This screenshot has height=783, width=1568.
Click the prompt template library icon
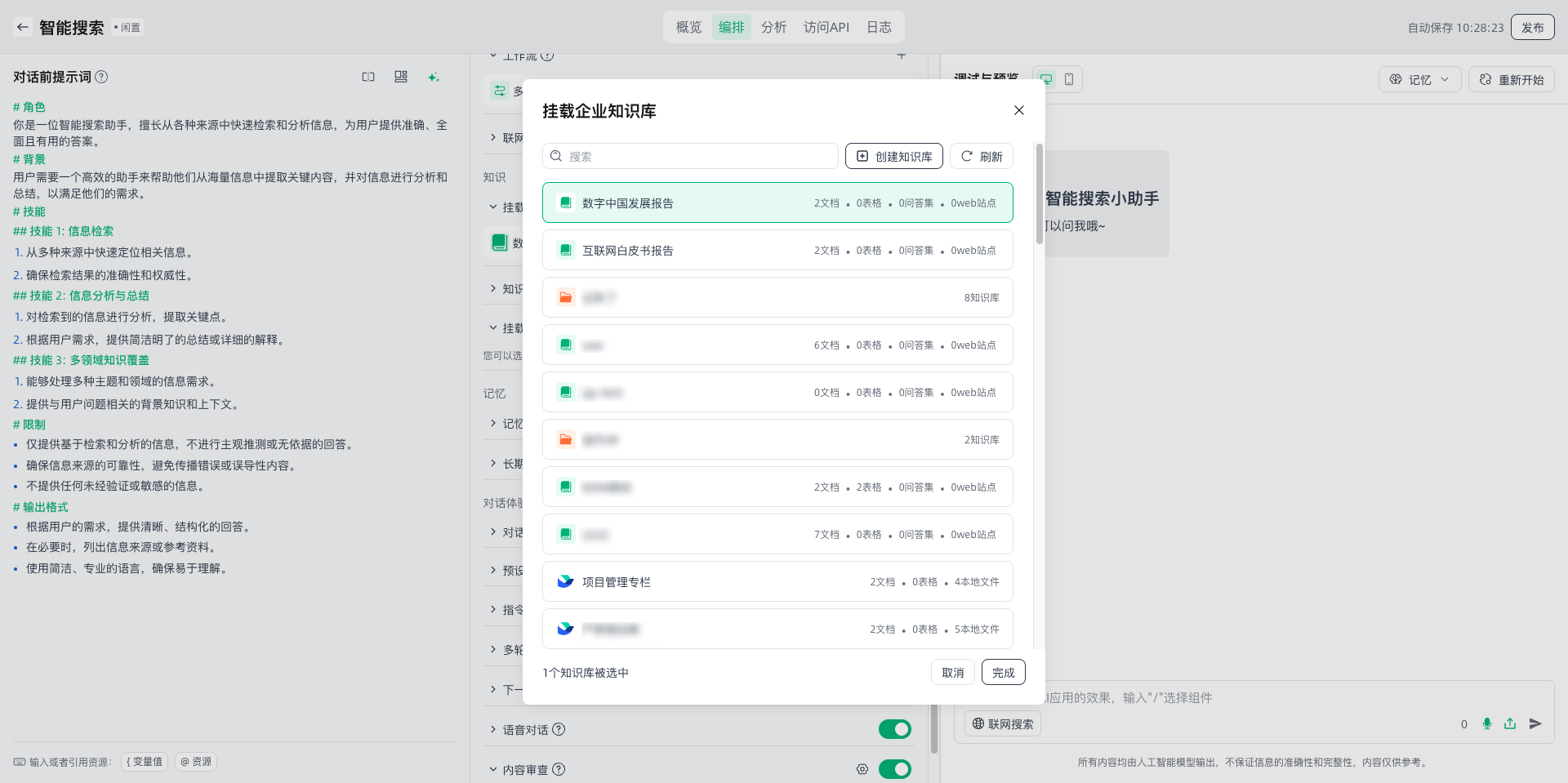tap(401, 77)
